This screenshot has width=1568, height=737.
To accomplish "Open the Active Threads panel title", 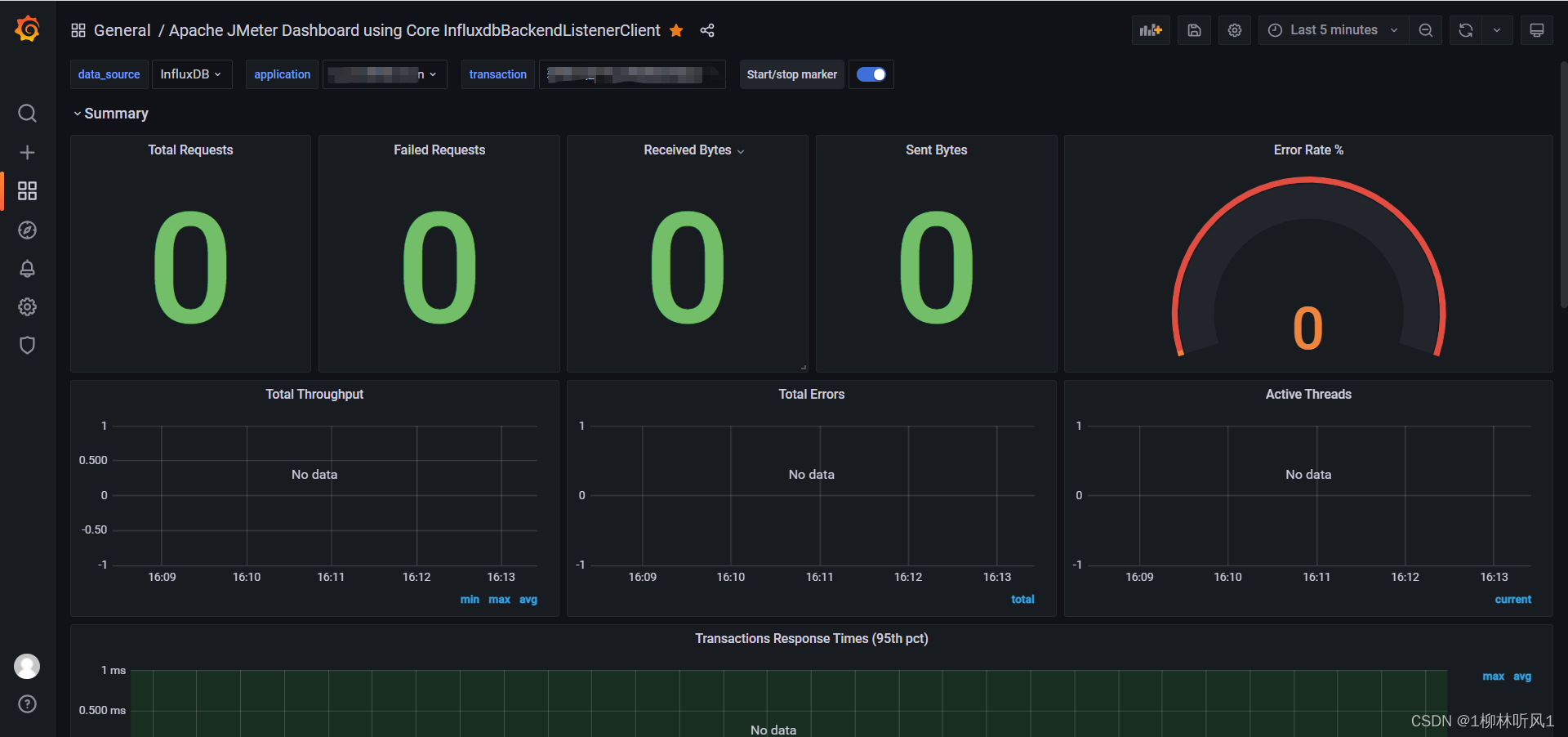I will coord(1308,395).
